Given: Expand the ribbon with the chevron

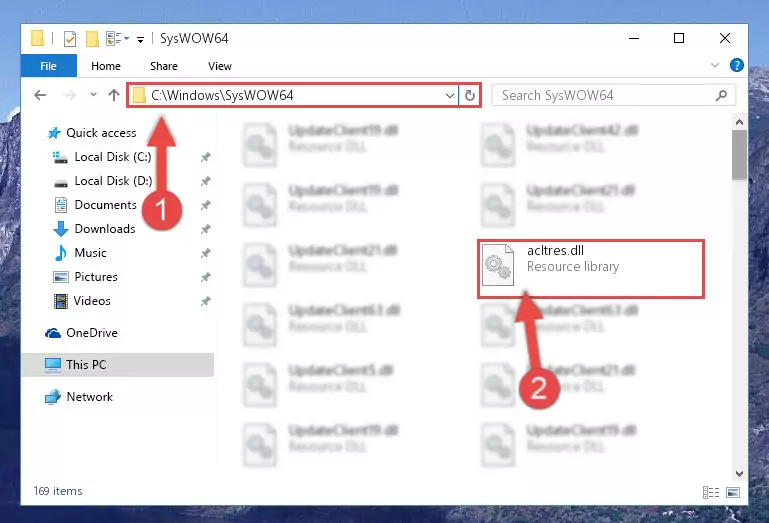Looking at the screenshot, I should [715, 65].
